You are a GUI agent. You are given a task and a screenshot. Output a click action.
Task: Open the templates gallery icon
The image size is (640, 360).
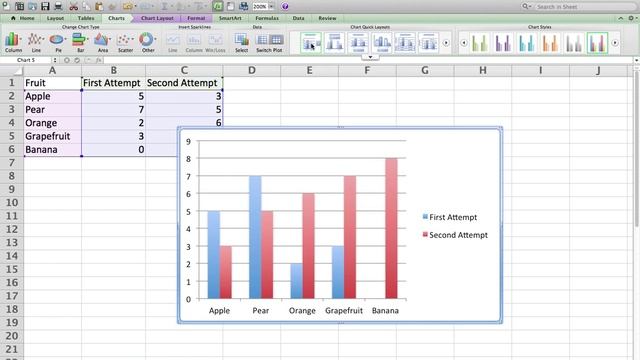(x=19, y=7)
